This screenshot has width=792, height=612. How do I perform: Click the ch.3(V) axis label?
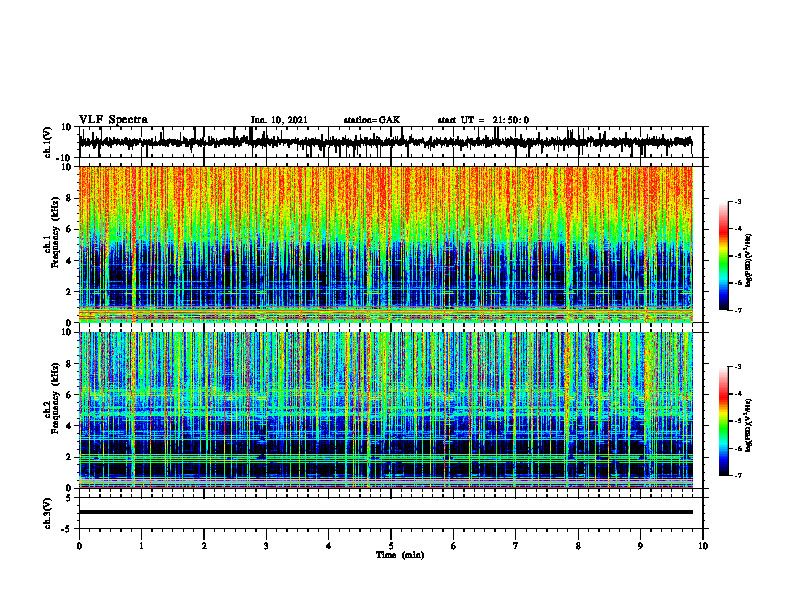point(48,513)
